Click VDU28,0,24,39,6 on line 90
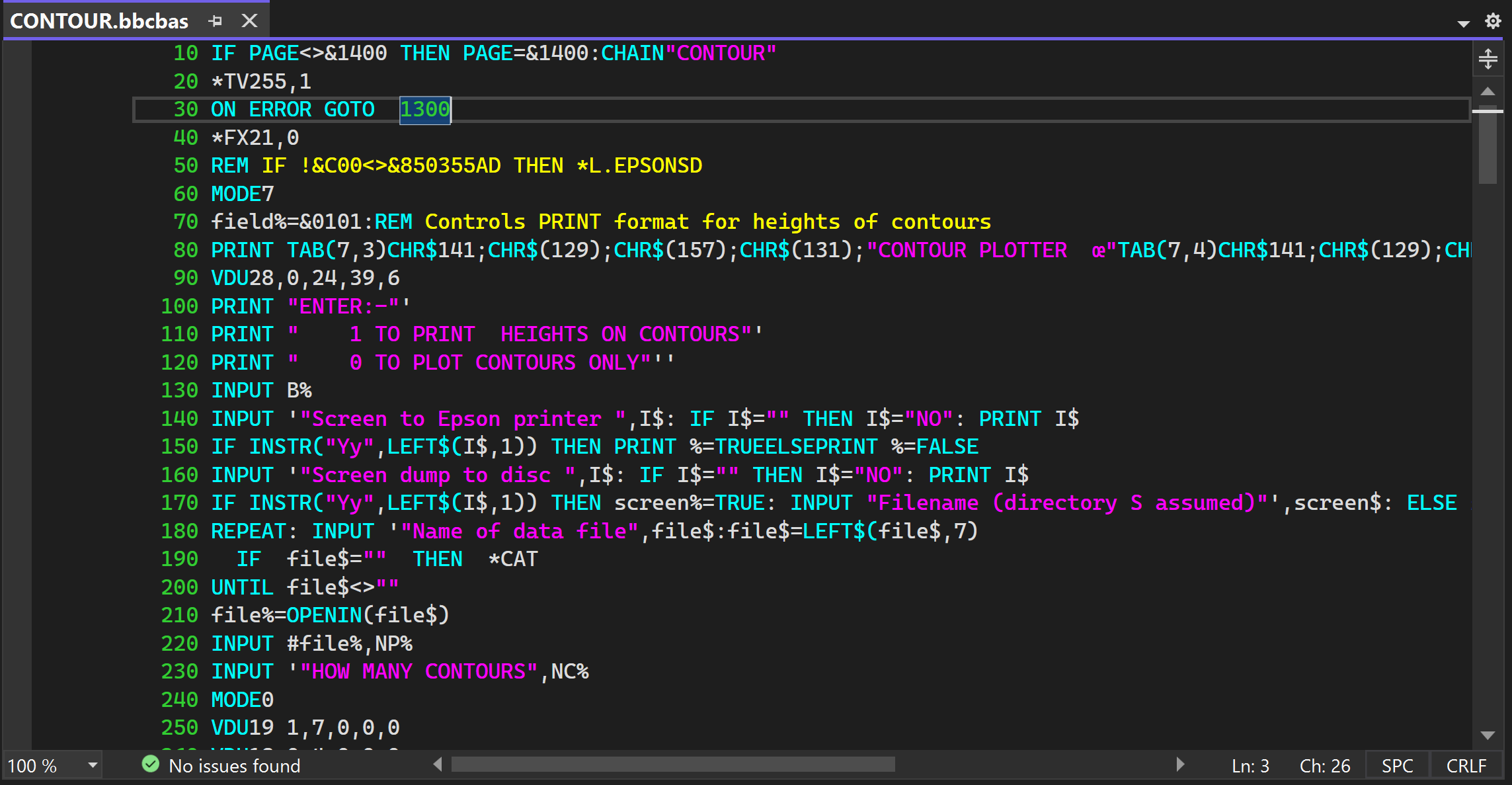1512x785 pixels. (305, 278)
